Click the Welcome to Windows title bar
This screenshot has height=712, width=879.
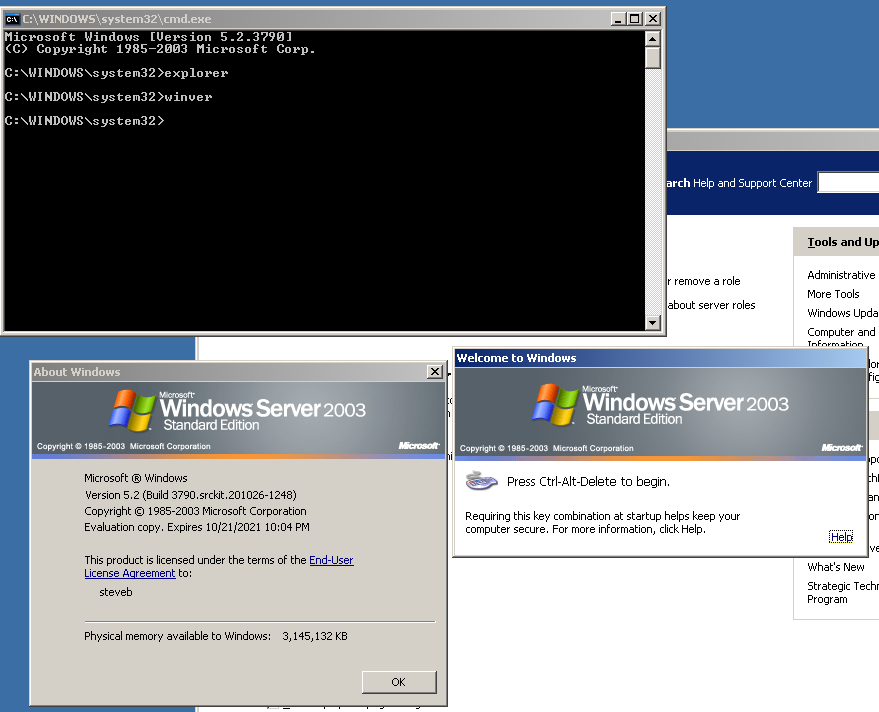pyautogui.click(x=660, y=358)
